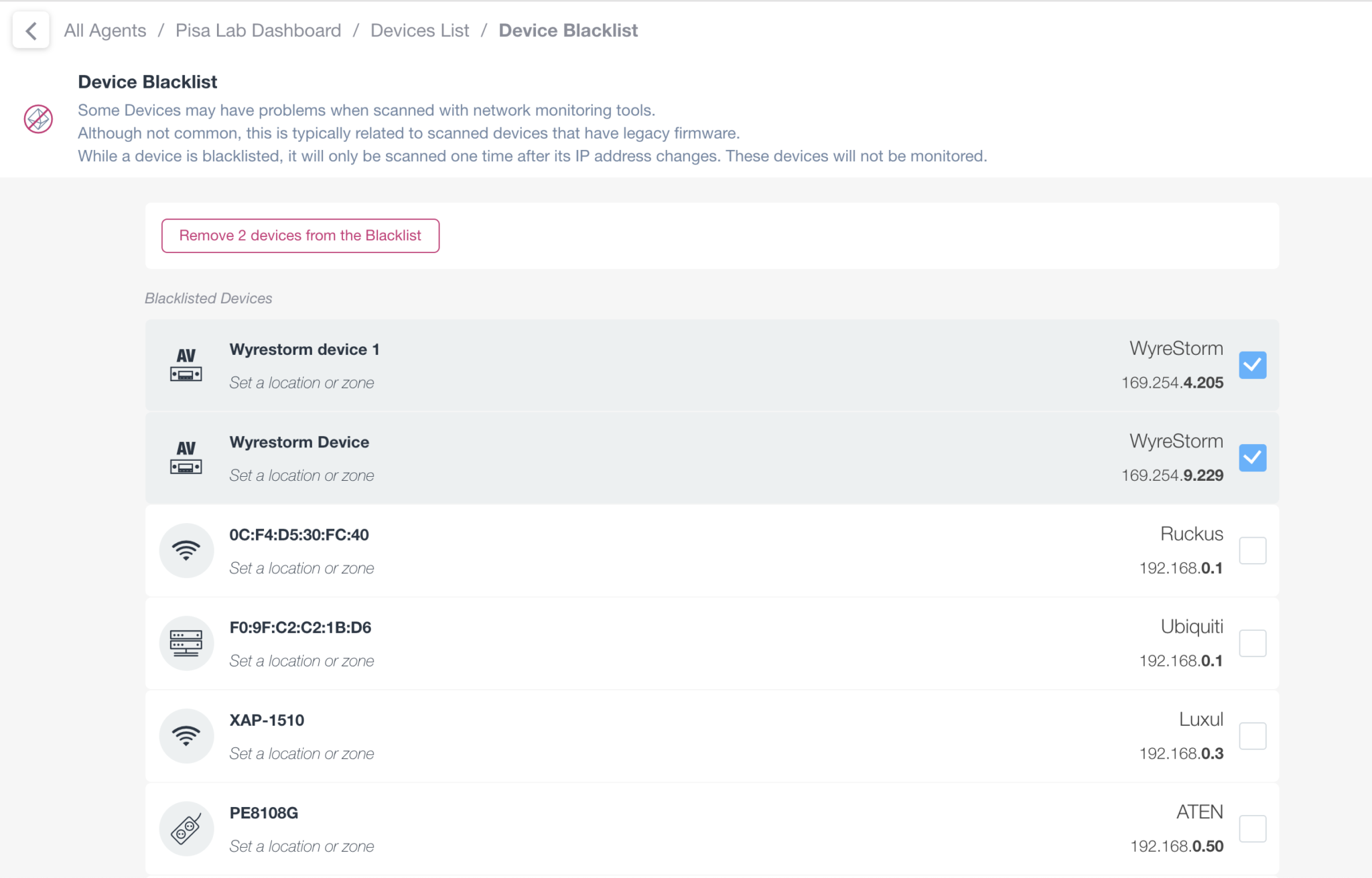
Task: Click the power outlet icon for PE8108G
Action: [186, 828]
